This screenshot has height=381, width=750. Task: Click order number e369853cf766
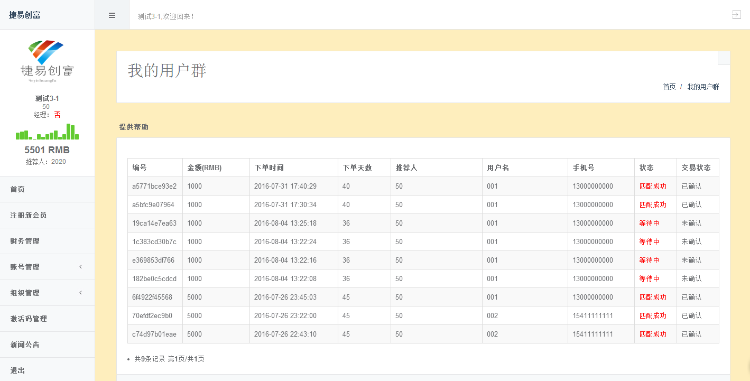point(154,260)
